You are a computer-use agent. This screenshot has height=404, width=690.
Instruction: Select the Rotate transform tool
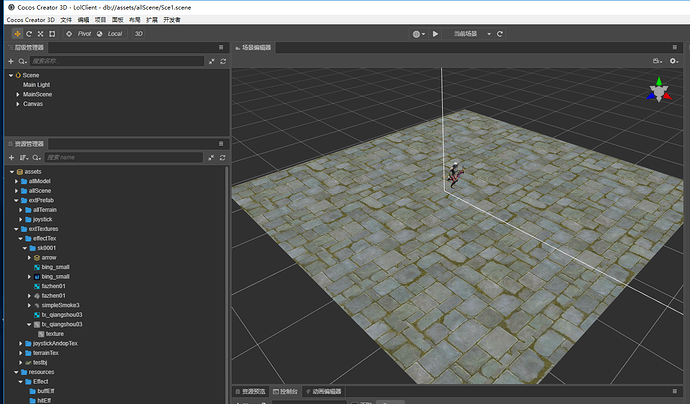pyautogui.click(x=28, y=34)
